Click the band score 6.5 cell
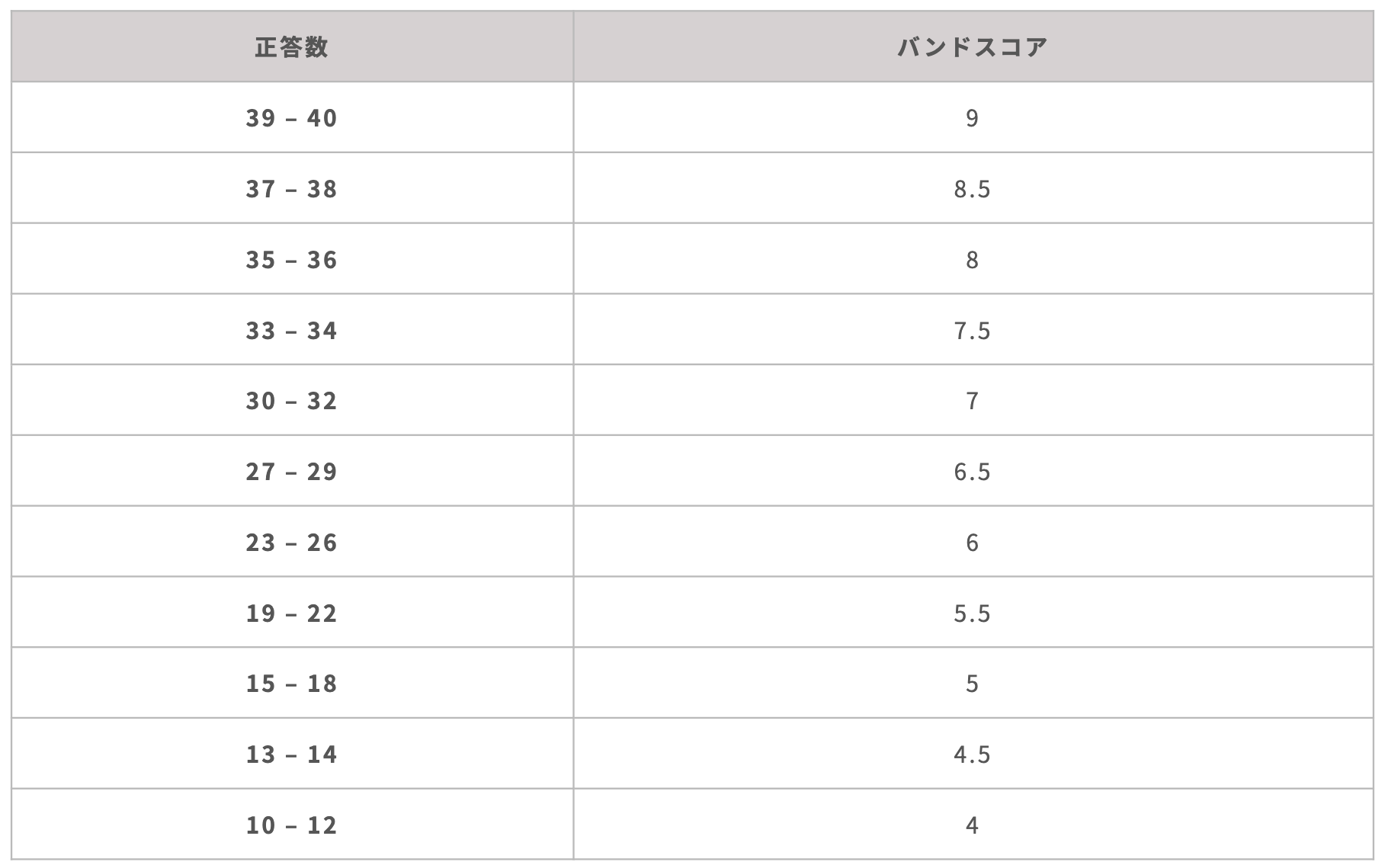Viewport: 1385px width, 868px height. 973,471
